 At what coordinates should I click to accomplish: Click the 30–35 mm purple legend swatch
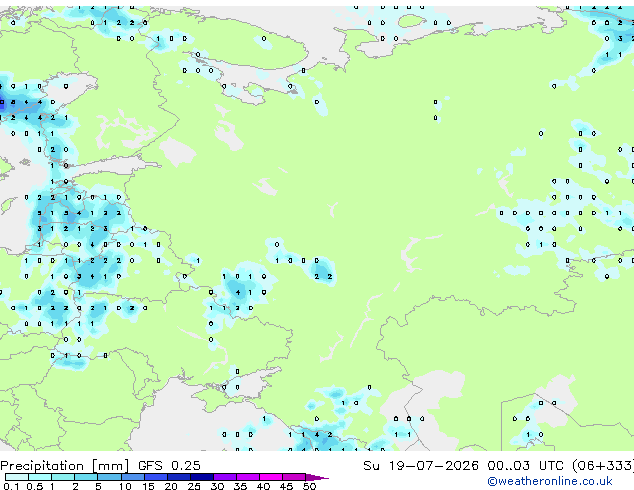[224, 477]
